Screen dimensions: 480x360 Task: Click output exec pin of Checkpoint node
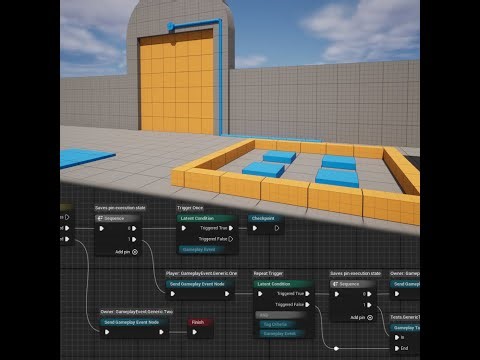277,228
